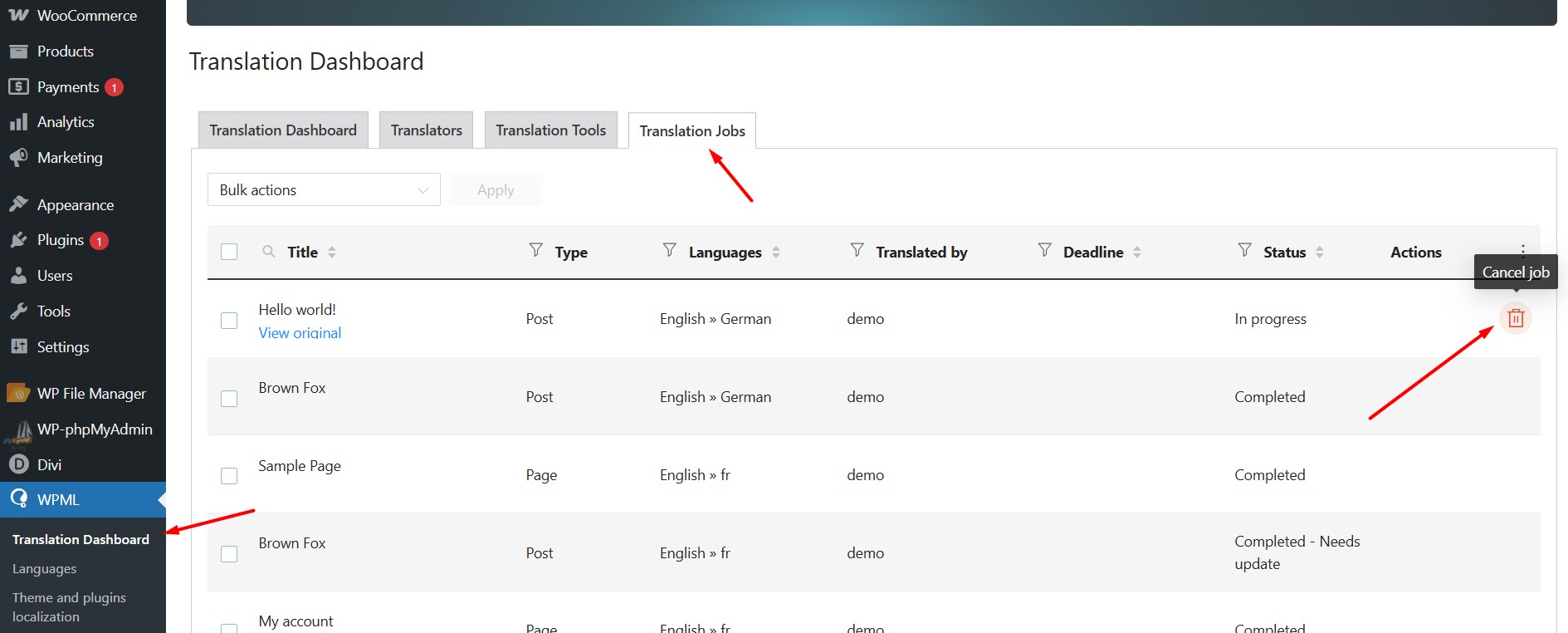1568x633 pixels.
Task: Sort jobs by Status arrows
Action: [x=1319, y=252]
